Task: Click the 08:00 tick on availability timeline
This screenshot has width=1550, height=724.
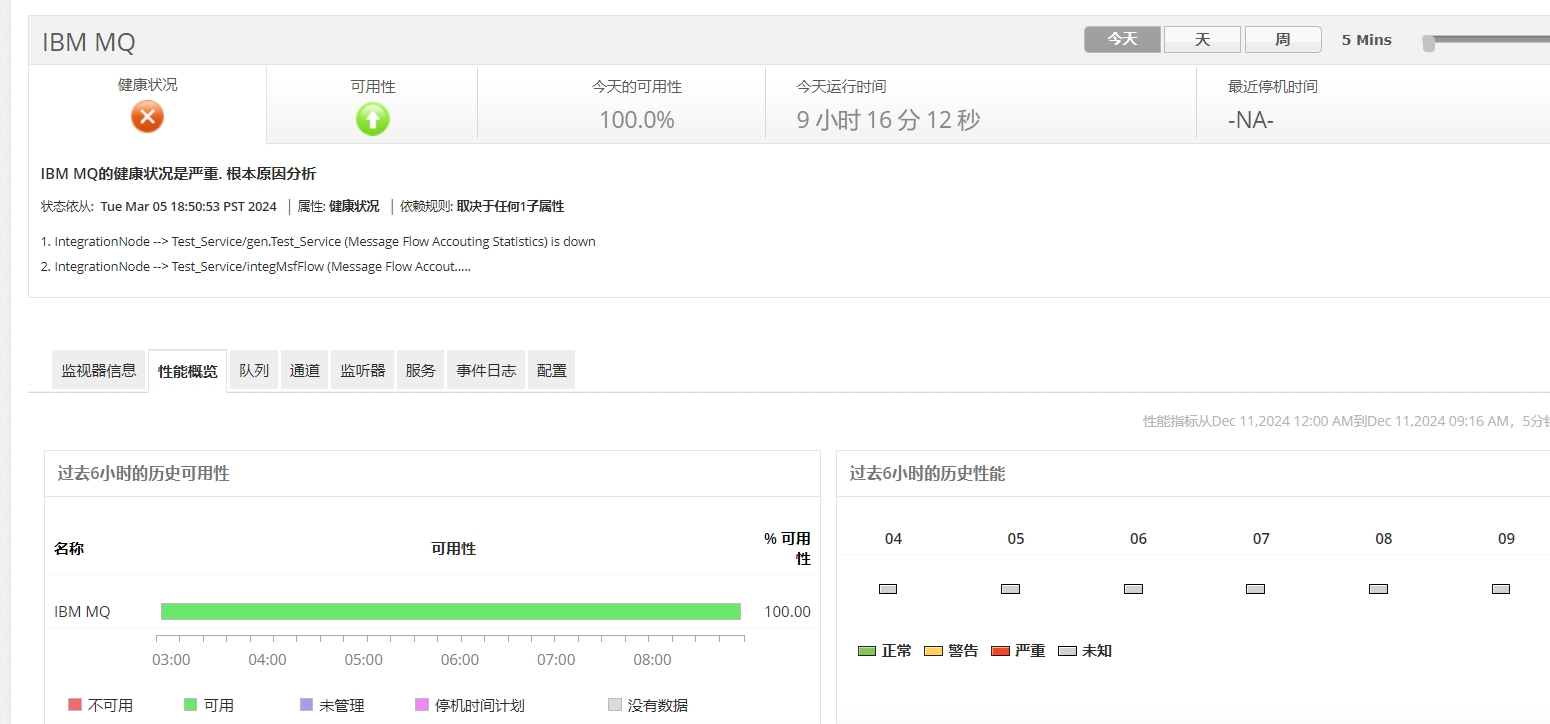Action: point(652,659)
